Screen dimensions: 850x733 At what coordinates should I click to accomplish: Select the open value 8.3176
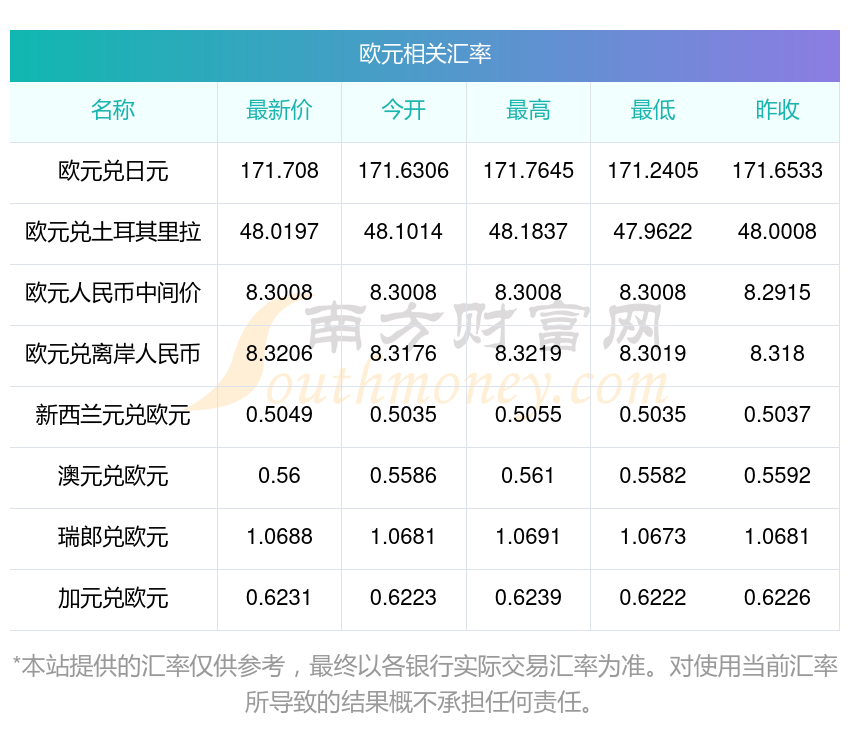click(403, 353)
